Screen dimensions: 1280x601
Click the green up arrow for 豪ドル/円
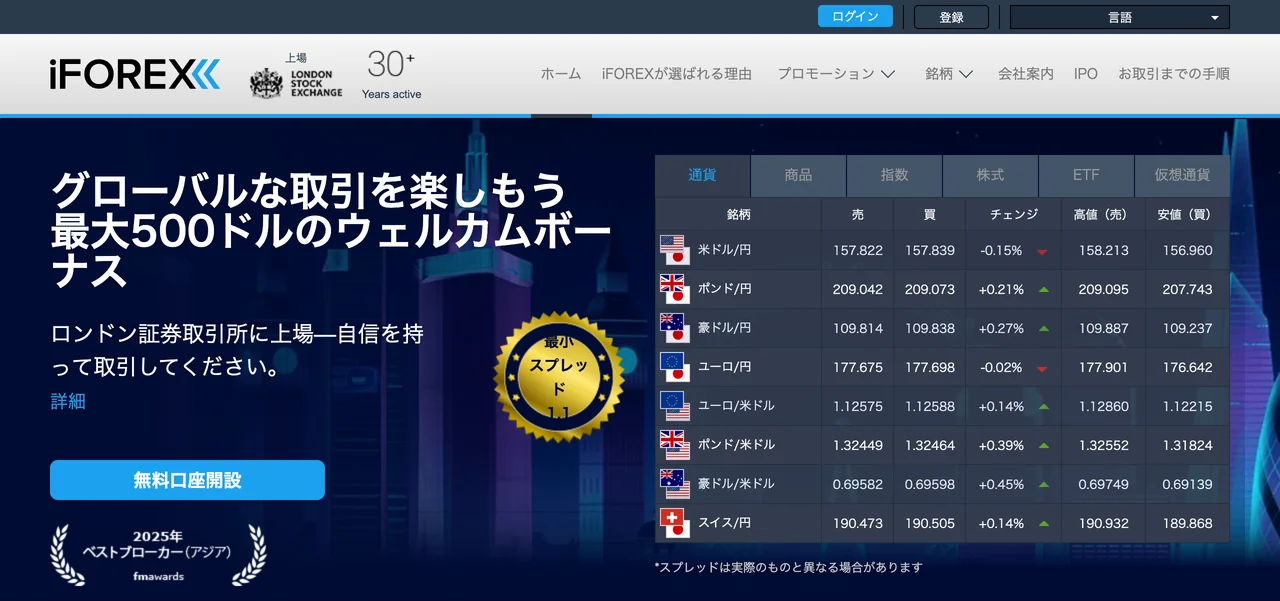pos(1043,329)
